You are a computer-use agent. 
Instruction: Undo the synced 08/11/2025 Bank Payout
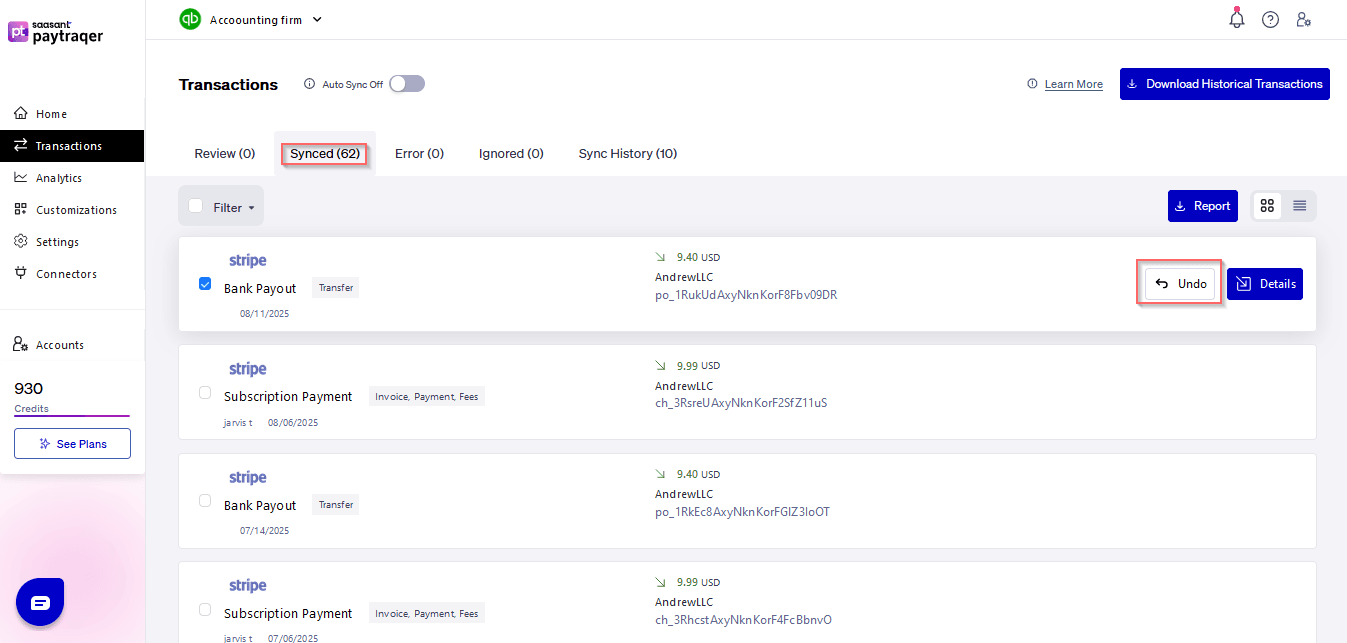pos(1181,284)
